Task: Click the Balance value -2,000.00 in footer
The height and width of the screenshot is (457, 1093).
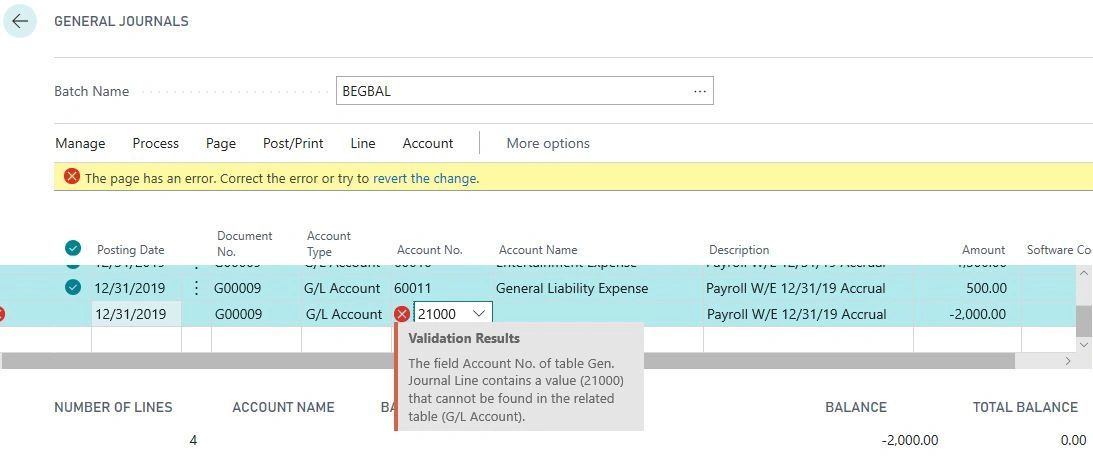Action: click(x=910, y=440)
